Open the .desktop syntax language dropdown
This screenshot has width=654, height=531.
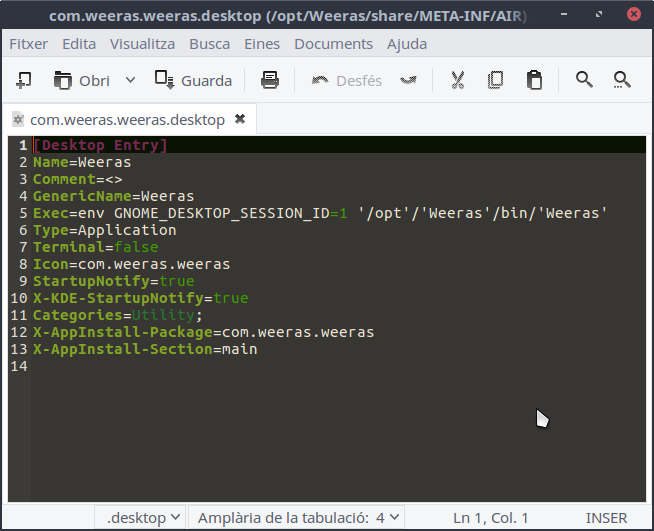(144, 517)
